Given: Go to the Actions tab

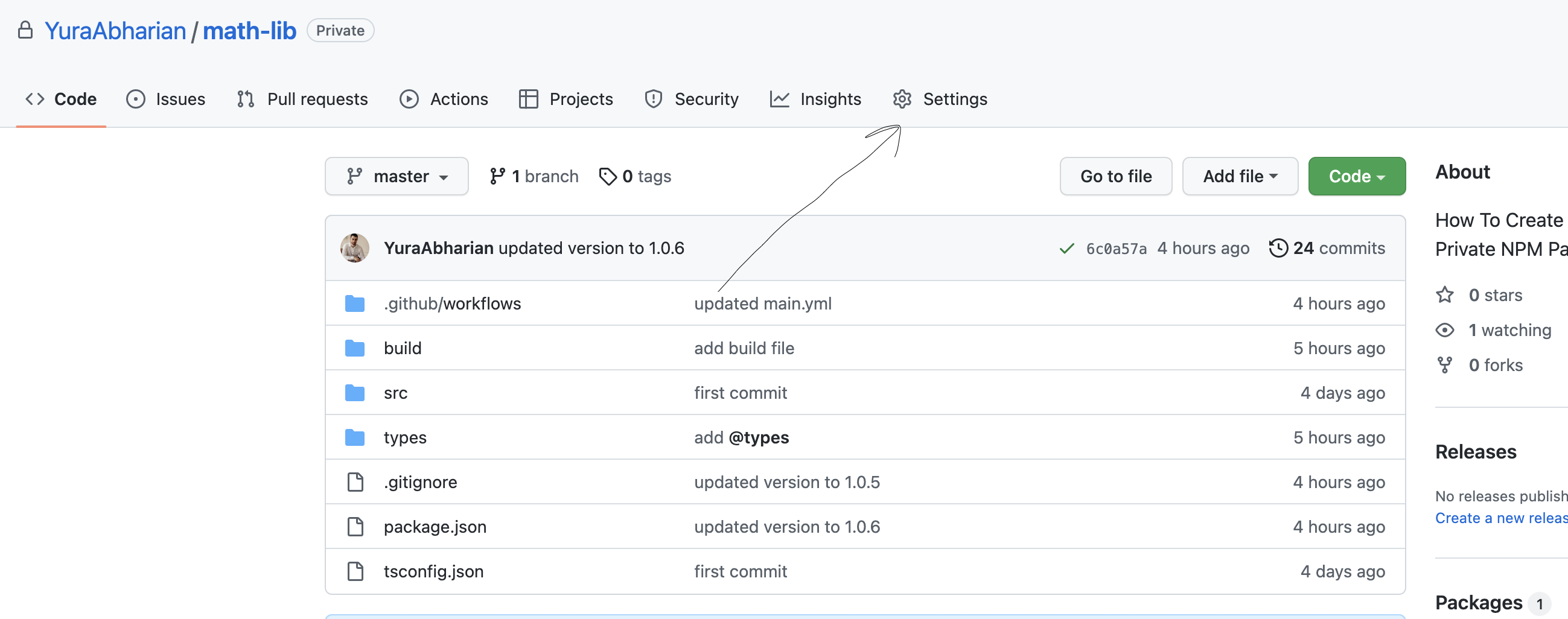Looking at the screenshot, I should (444, 99).
